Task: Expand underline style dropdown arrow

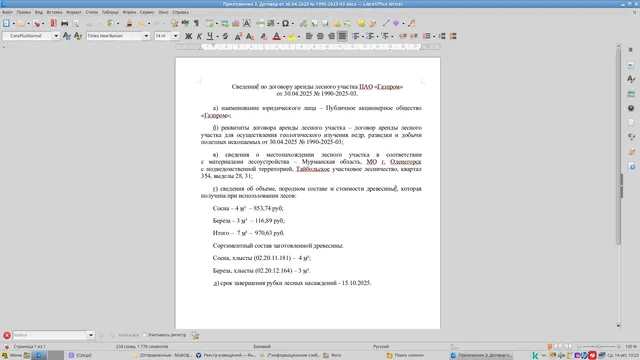Action: click(x=217, y=36)
